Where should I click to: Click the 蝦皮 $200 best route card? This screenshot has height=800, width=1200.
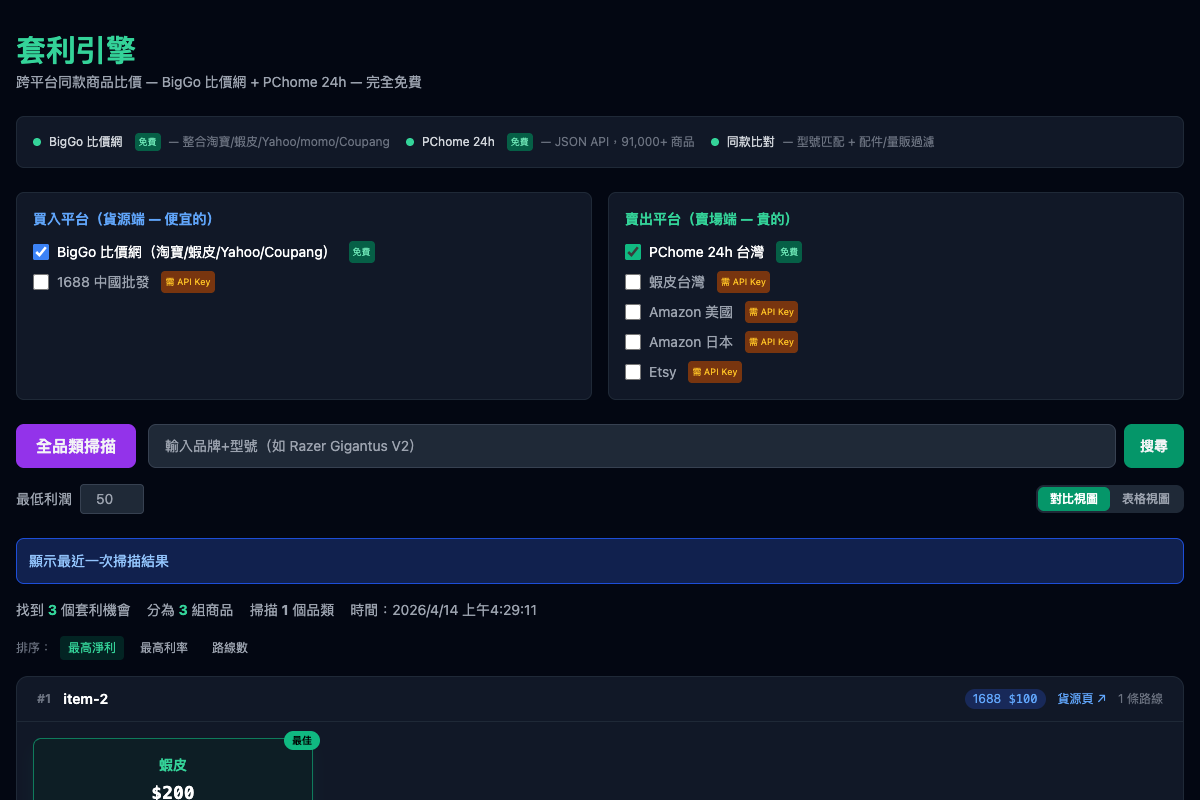click(173, 770)
